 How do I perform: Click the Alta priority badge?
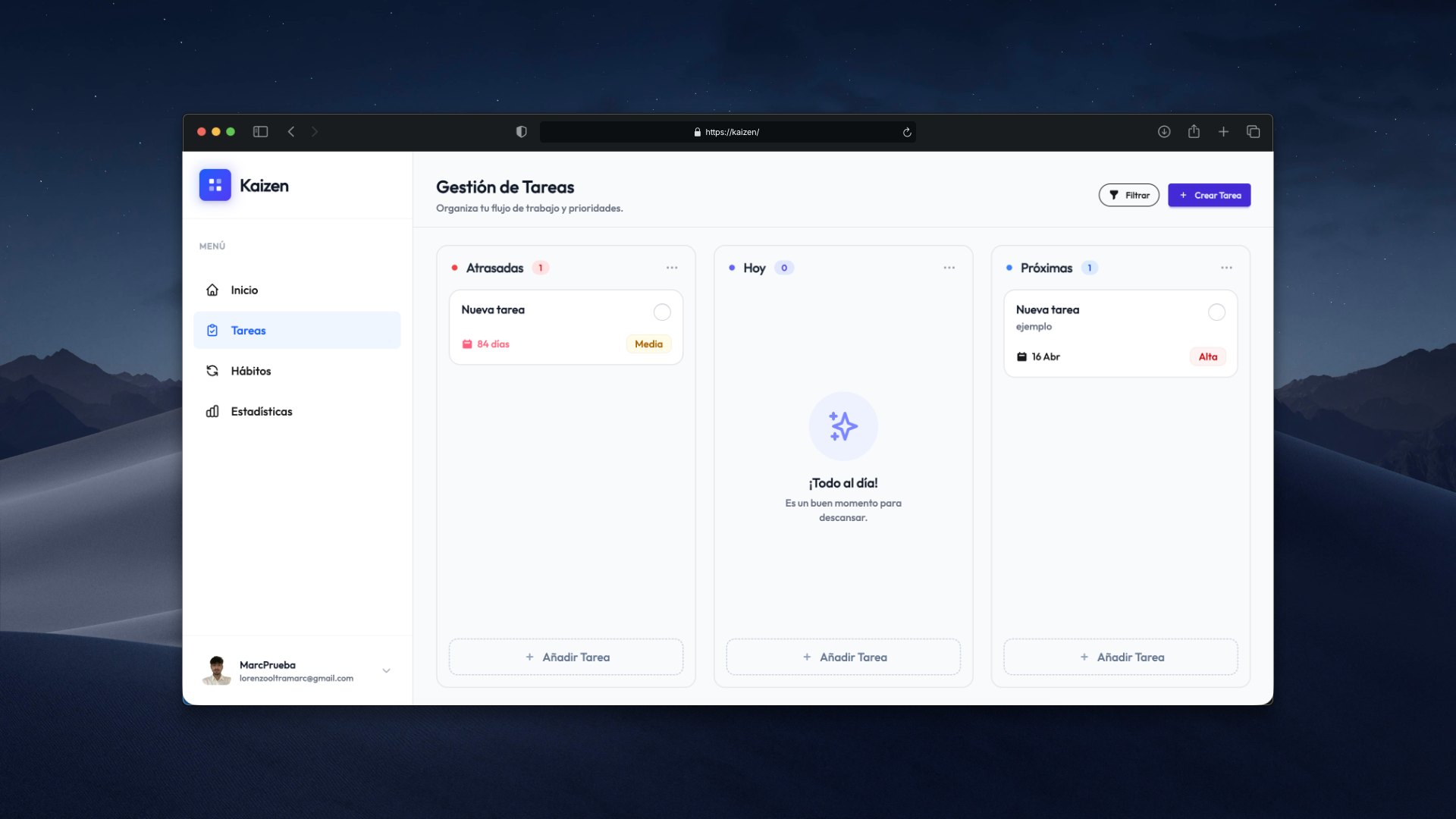point(1208,356)
